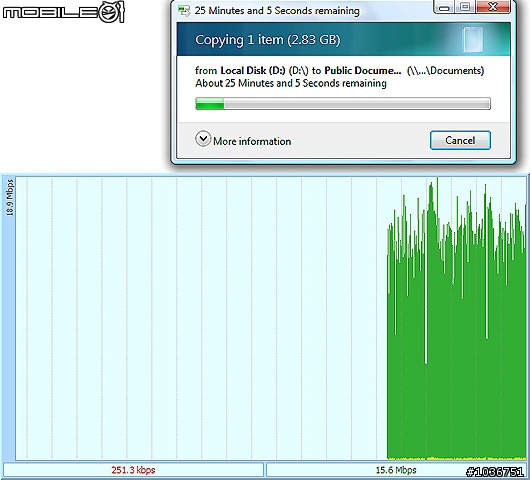
Task: Click the 'Local Disk (D:)' source text
Action: click(x=253, y=70)
